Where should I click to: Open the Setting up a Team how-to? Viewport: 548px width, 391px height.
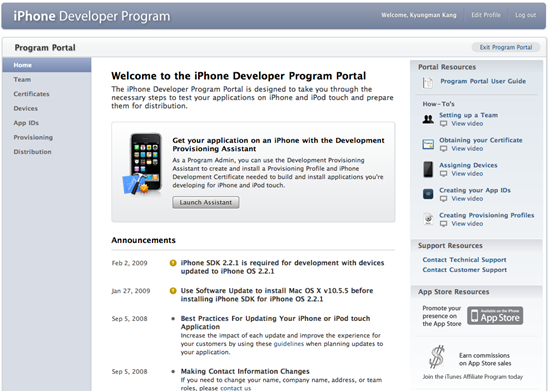click(x=468, y=115)
